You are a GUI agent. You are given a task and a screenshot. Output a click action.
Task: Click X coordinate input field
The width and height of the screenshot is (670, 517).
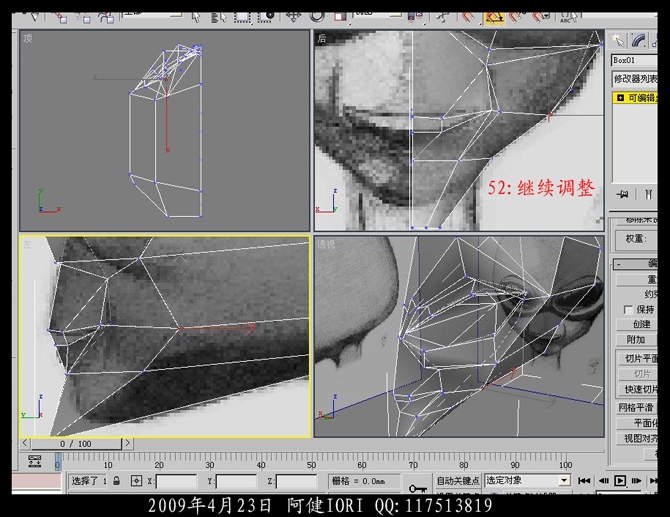pyautogui.click(x=176, y=482)
